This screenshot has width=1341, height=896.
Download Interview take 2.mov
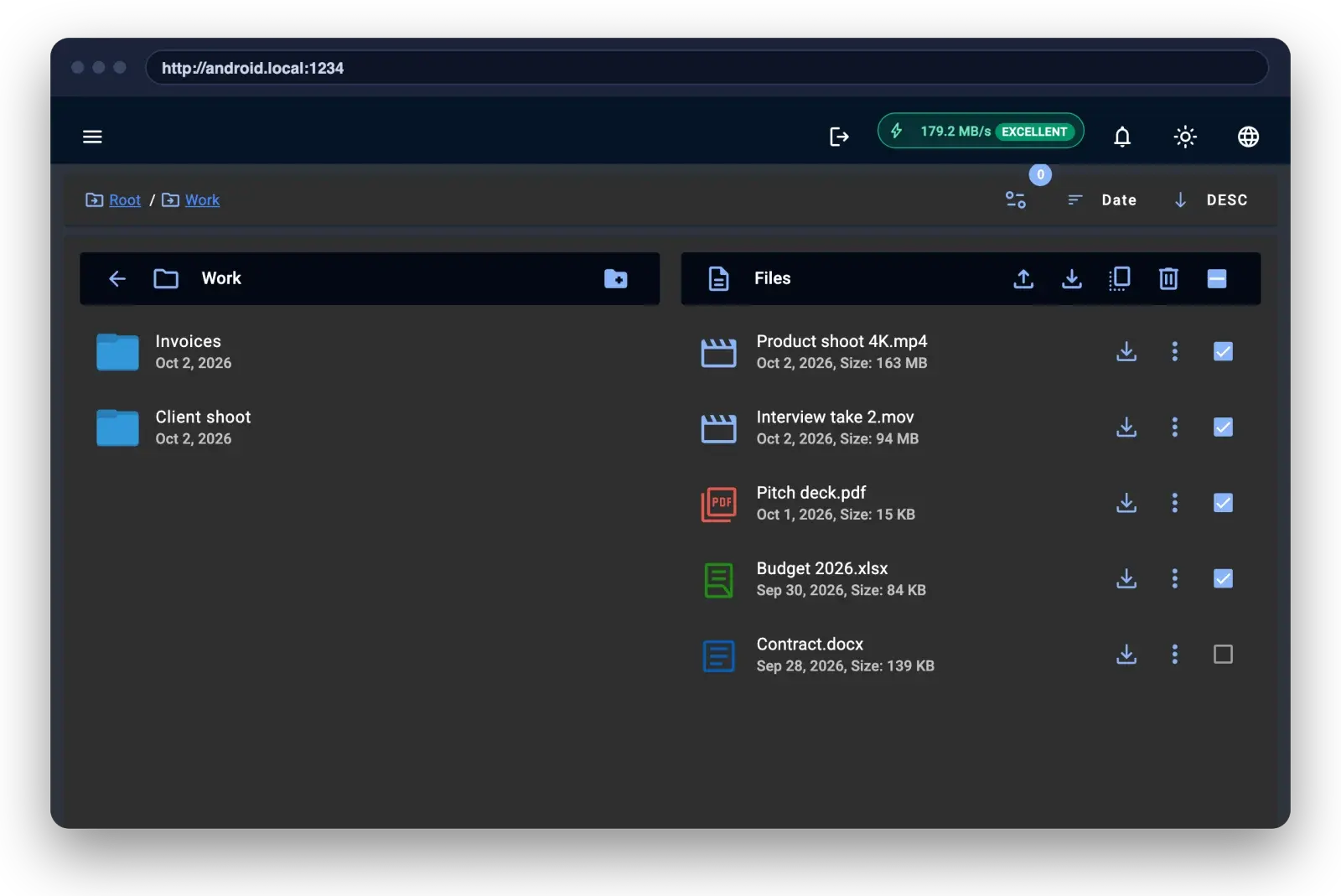coord(1126,427)
